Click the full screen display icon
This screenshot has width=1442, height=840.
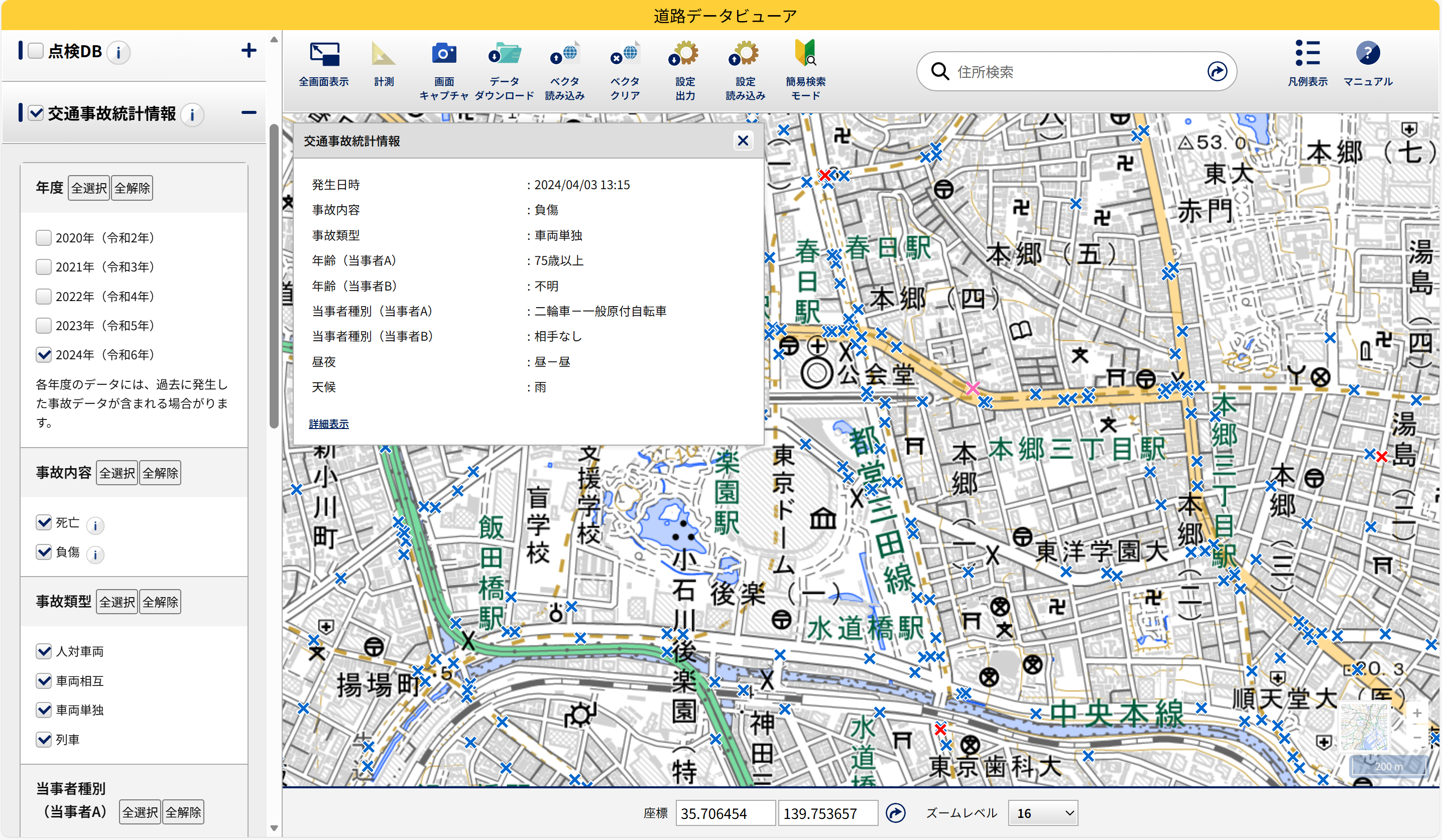324,55
